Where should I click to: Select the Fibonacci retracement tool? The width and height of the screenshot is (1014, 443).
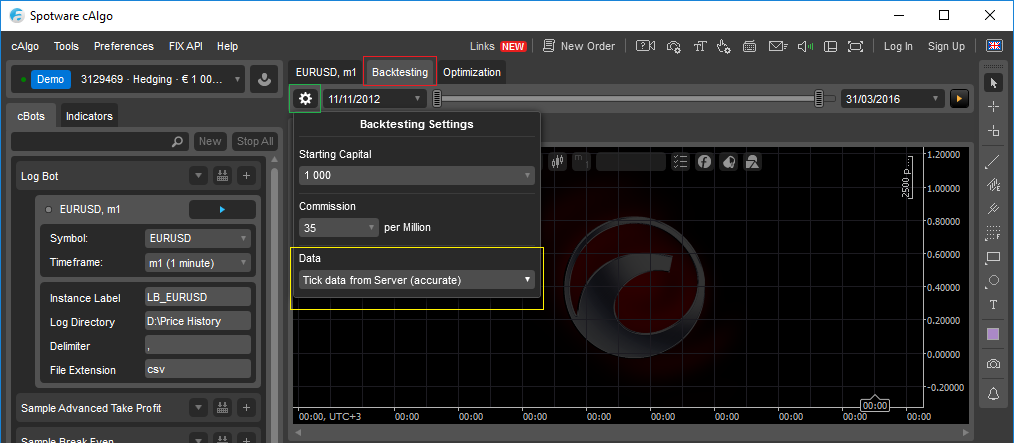tap(993, 233)
